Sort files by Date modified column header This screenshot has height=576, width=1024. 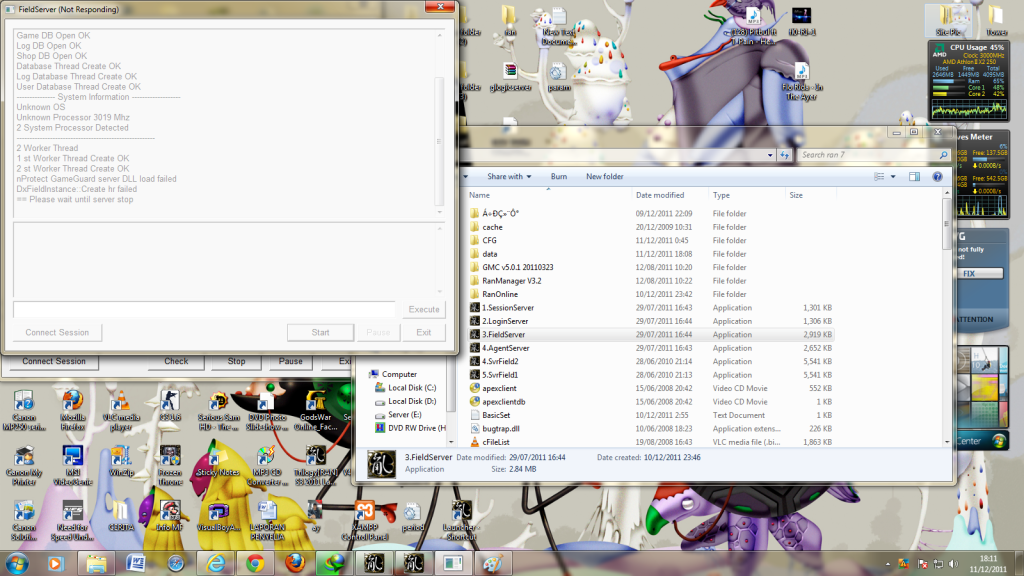[x=660, y=195]
